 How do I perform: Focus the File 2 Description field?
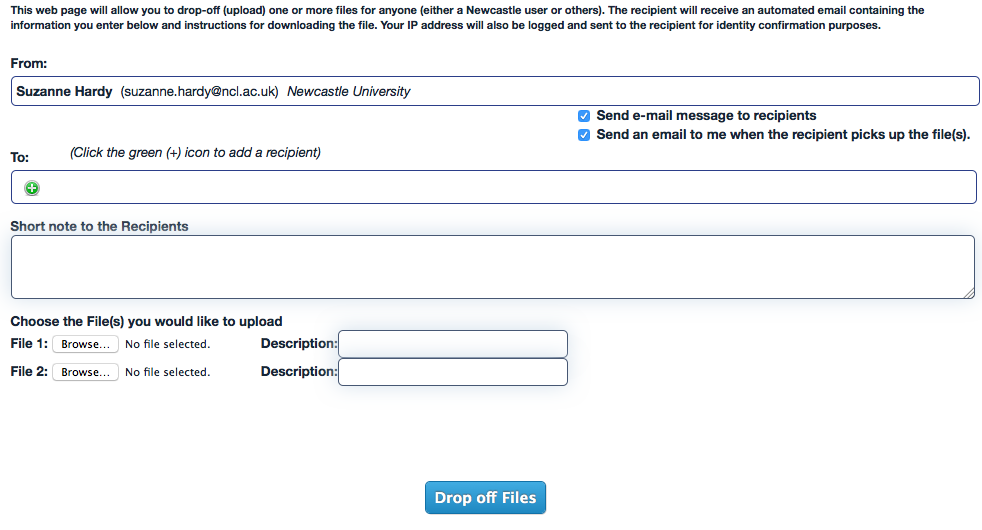pos(453,372)
